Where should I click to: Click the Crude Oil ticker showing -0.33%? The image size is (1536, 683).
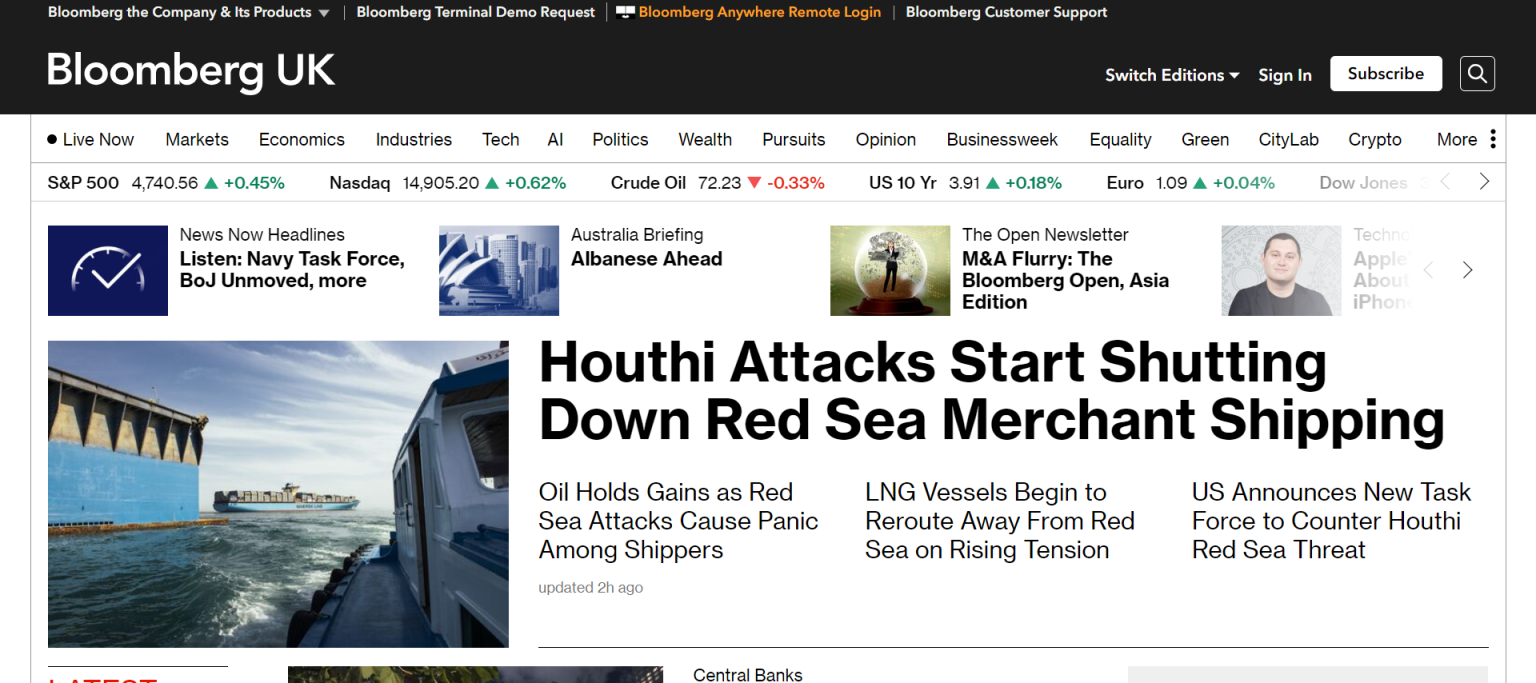click(716, 182)
